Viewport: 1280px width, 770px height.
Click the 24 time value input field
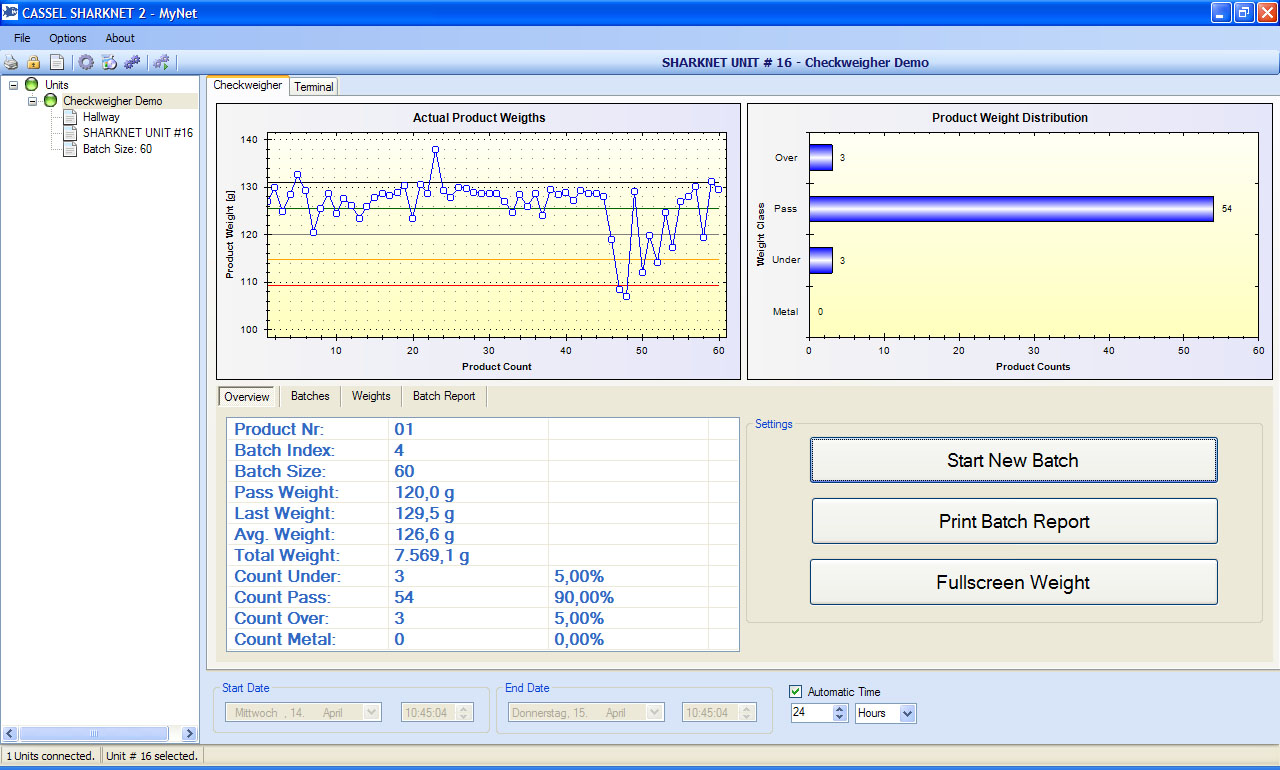[811, 713]
